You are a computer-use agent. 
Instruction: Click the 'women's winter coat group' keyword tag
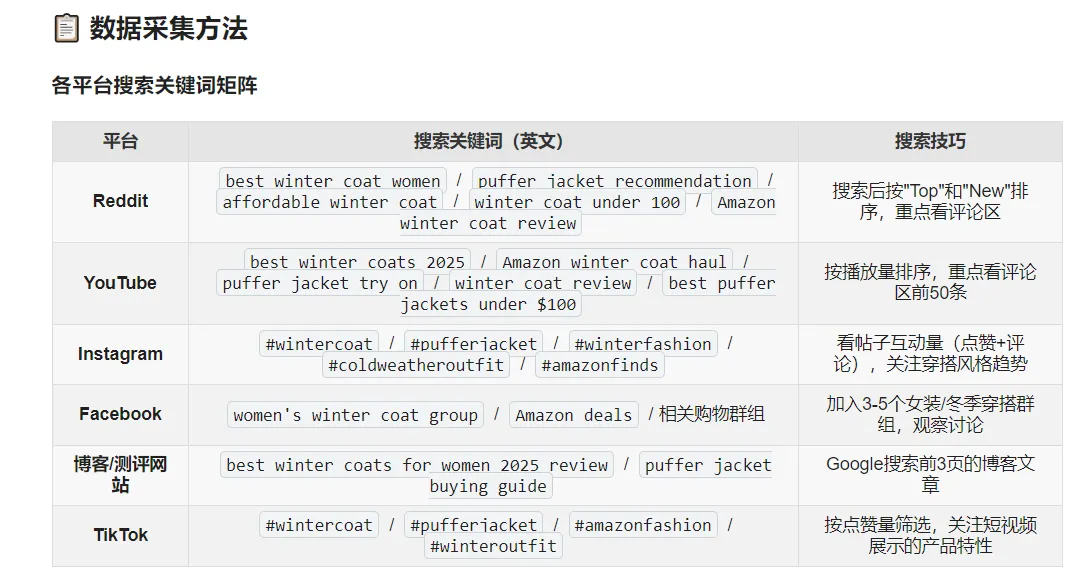pos(355,415)
